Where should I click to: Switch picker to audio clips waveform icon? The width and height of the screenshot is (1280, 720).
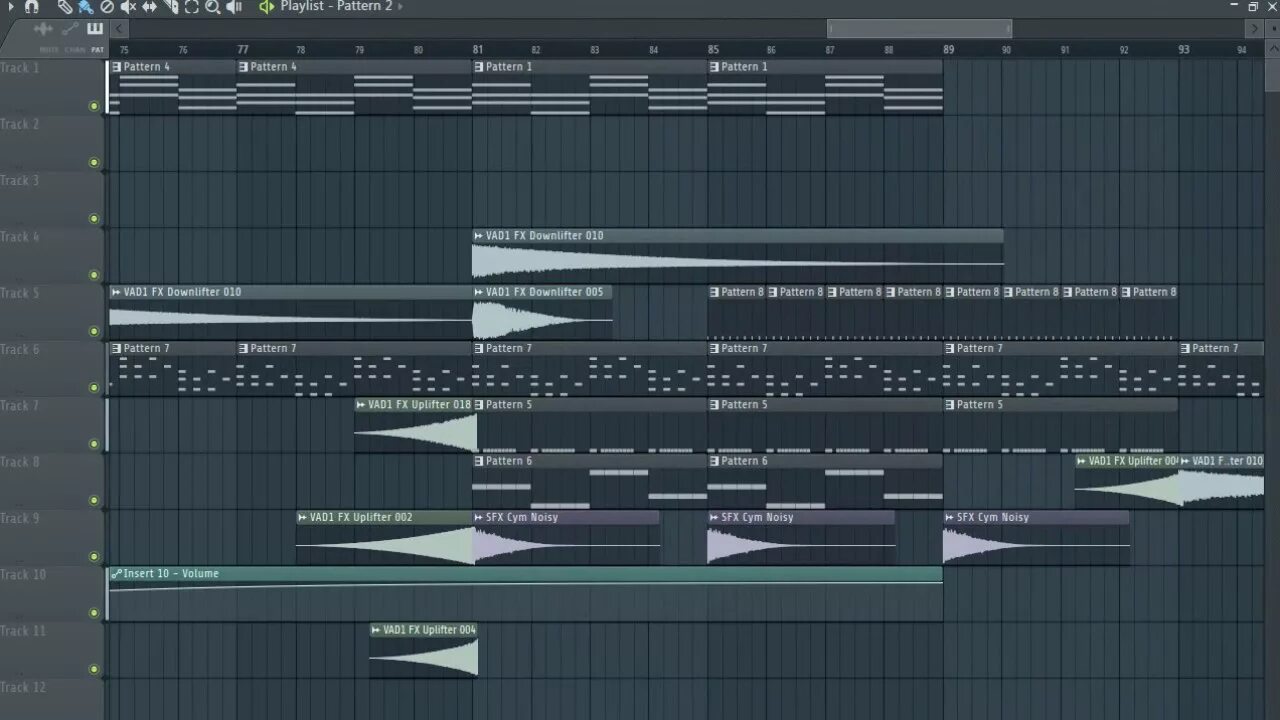pos(43,29)
